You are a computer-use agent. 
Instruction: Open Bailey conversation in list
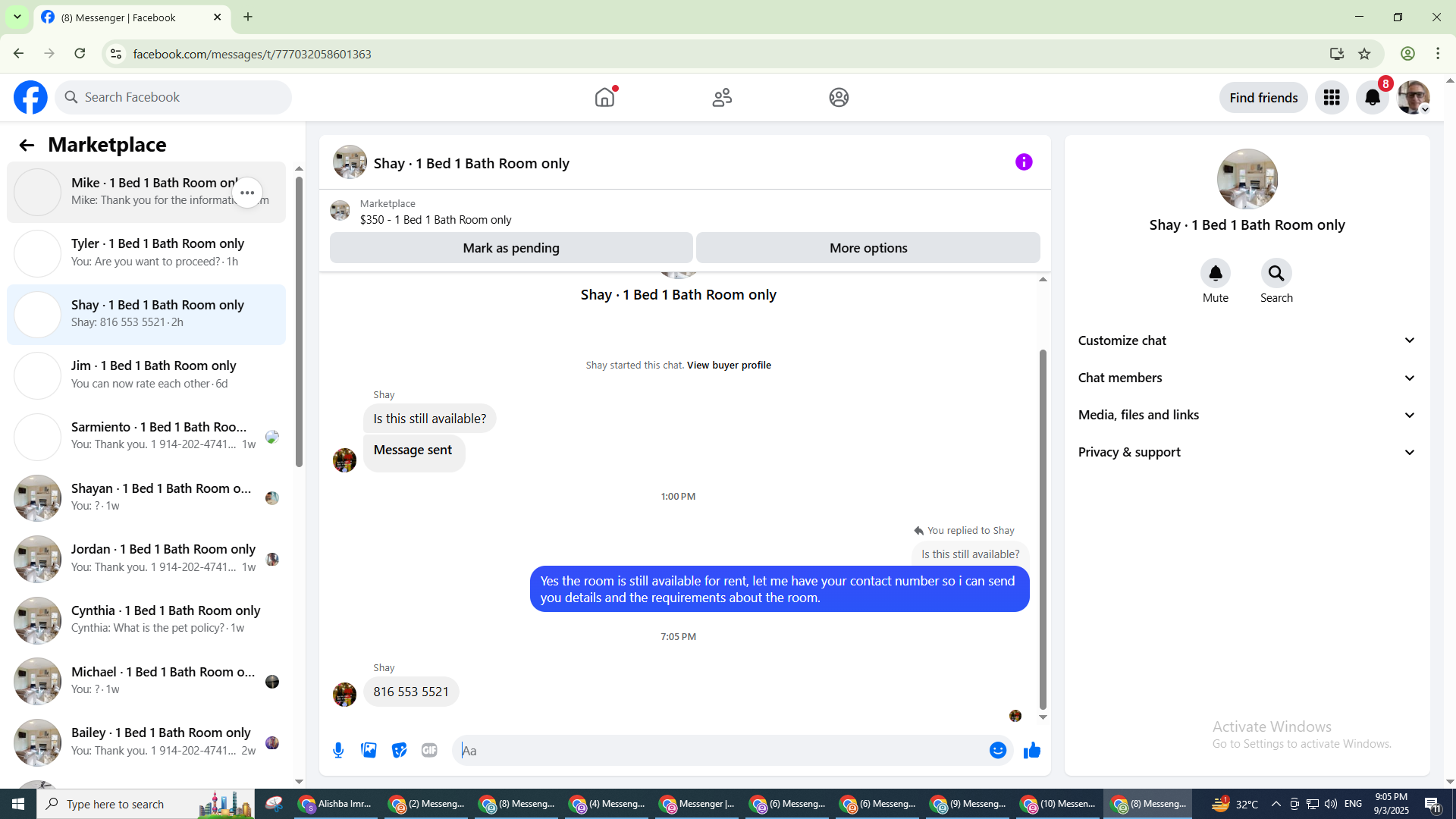tap(146, 742)
